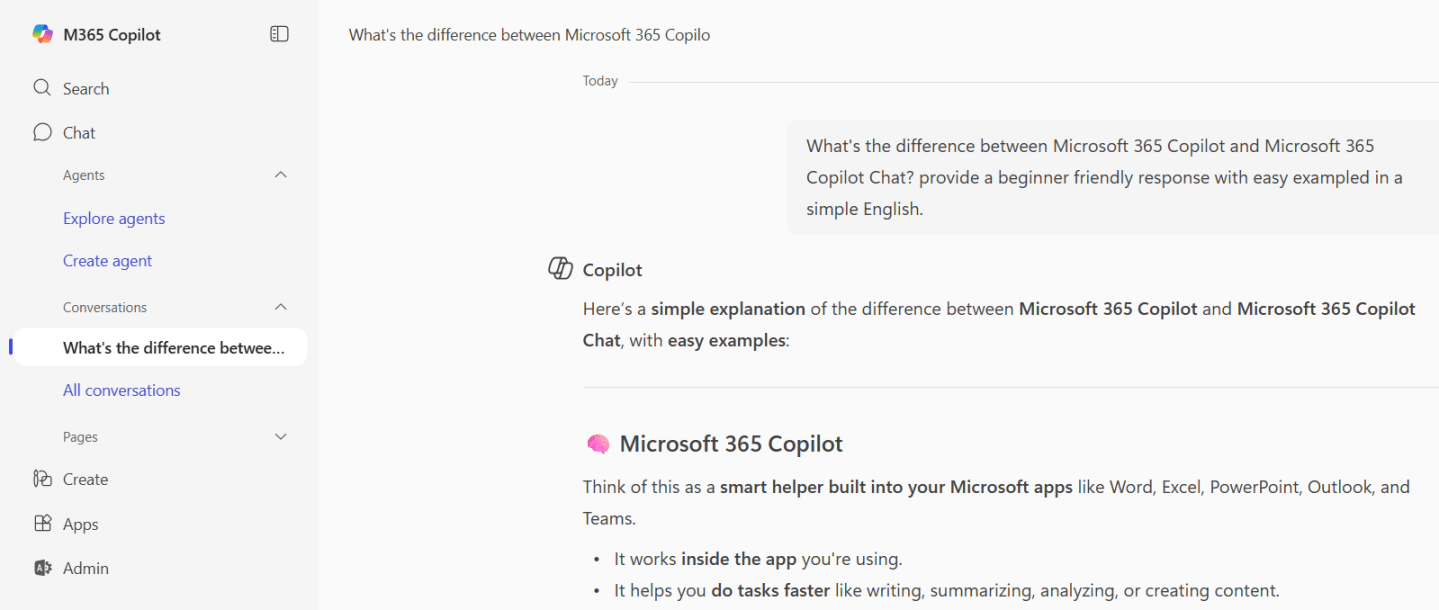Click the M365 Copilot logo icon

click(x=42, y=33)
